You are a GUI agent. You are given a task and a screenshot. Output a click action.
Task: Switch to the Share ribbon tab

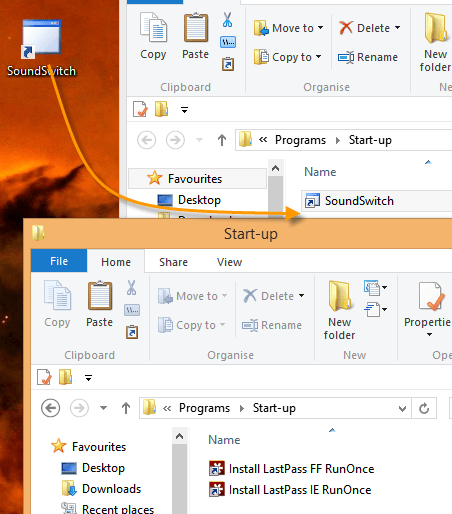point(173,262)
